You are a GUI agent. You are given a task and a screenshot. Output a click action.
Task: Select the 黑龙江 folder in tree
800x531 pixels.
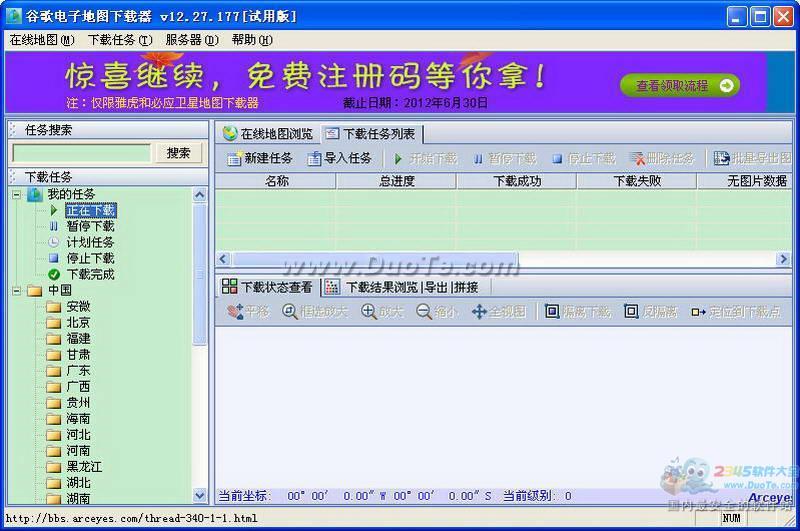(x=84, y=467)
